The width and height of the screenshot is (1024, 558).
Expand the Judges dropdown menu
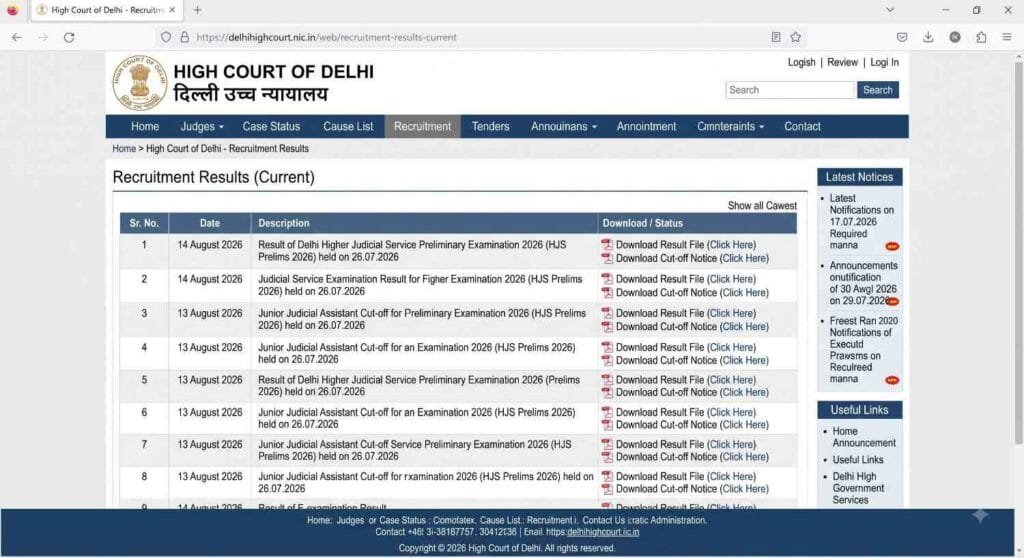tap(202, 127)
